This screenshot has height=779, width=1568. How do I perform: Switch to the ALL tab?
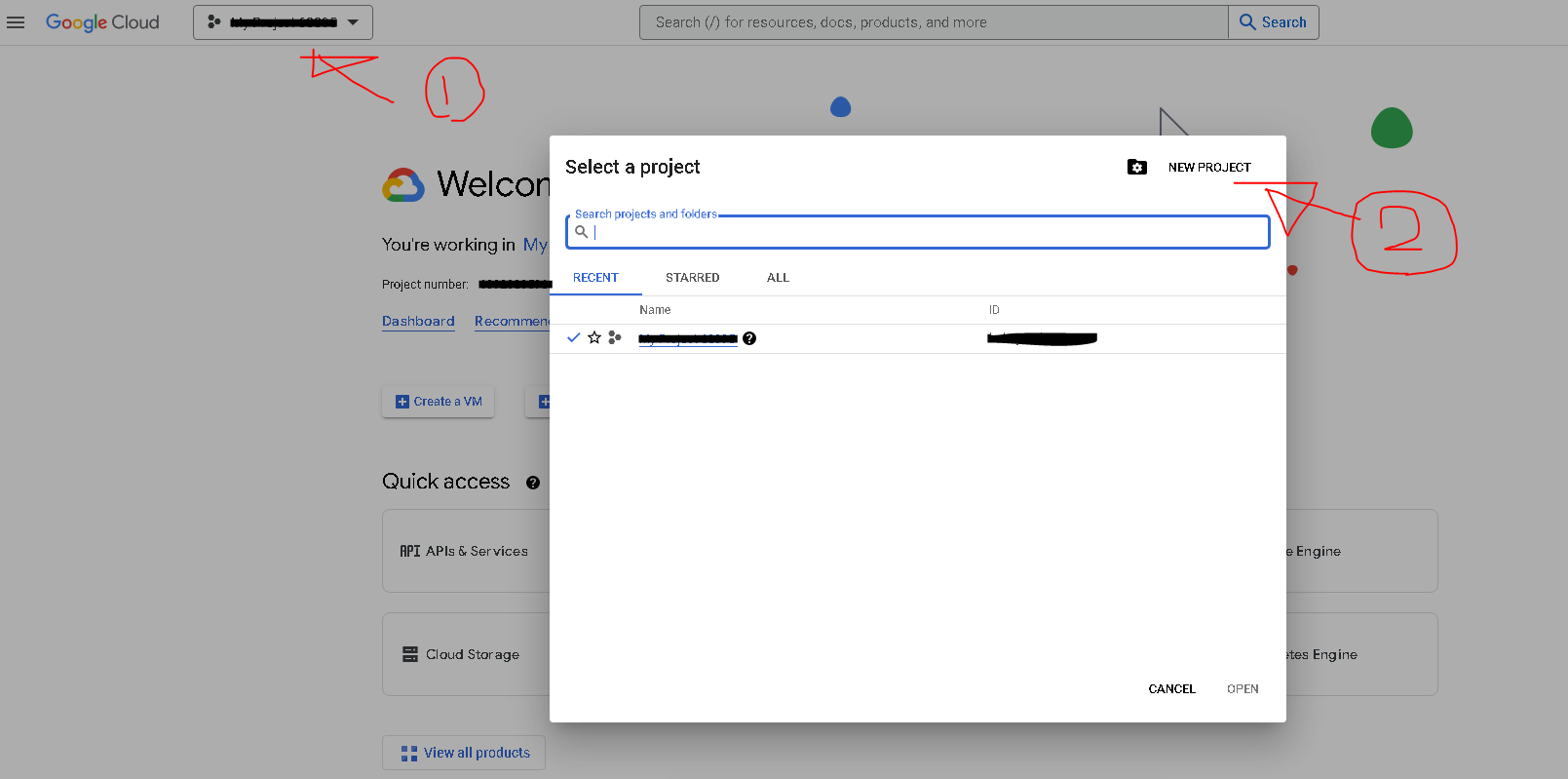(778, 278)
